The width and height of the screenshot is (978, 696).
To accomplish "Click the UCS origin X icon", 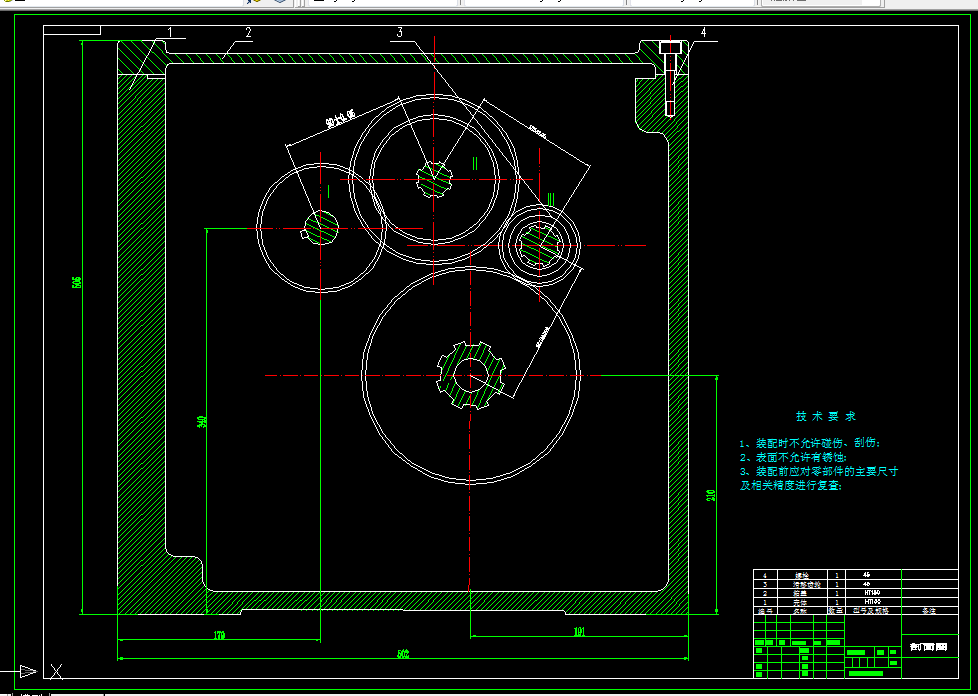I will (x=56, y=672).
